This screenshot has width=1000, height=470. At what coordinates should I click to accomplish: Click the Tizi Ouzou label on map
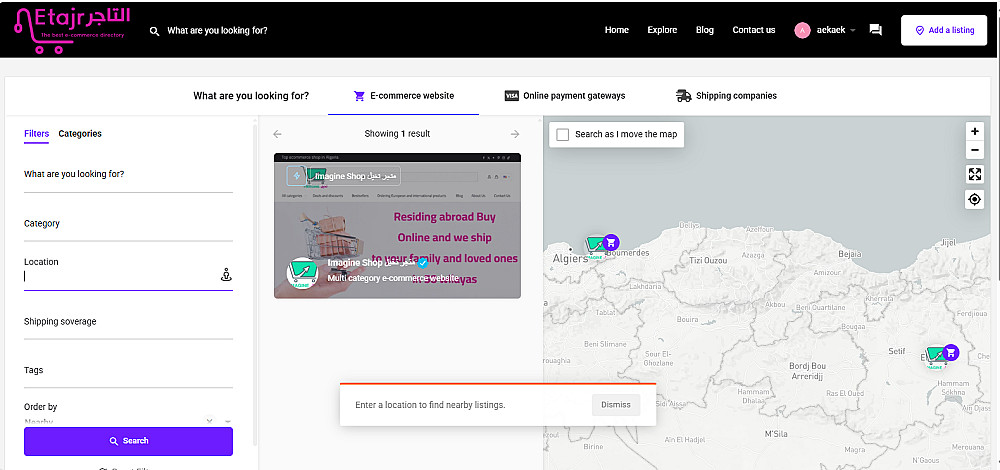pyautogui.click(x=709, y=261)
